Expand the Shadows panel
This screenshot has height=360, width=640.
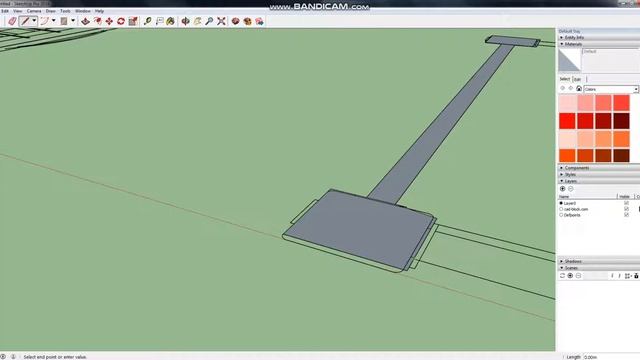tap(562, 261)
